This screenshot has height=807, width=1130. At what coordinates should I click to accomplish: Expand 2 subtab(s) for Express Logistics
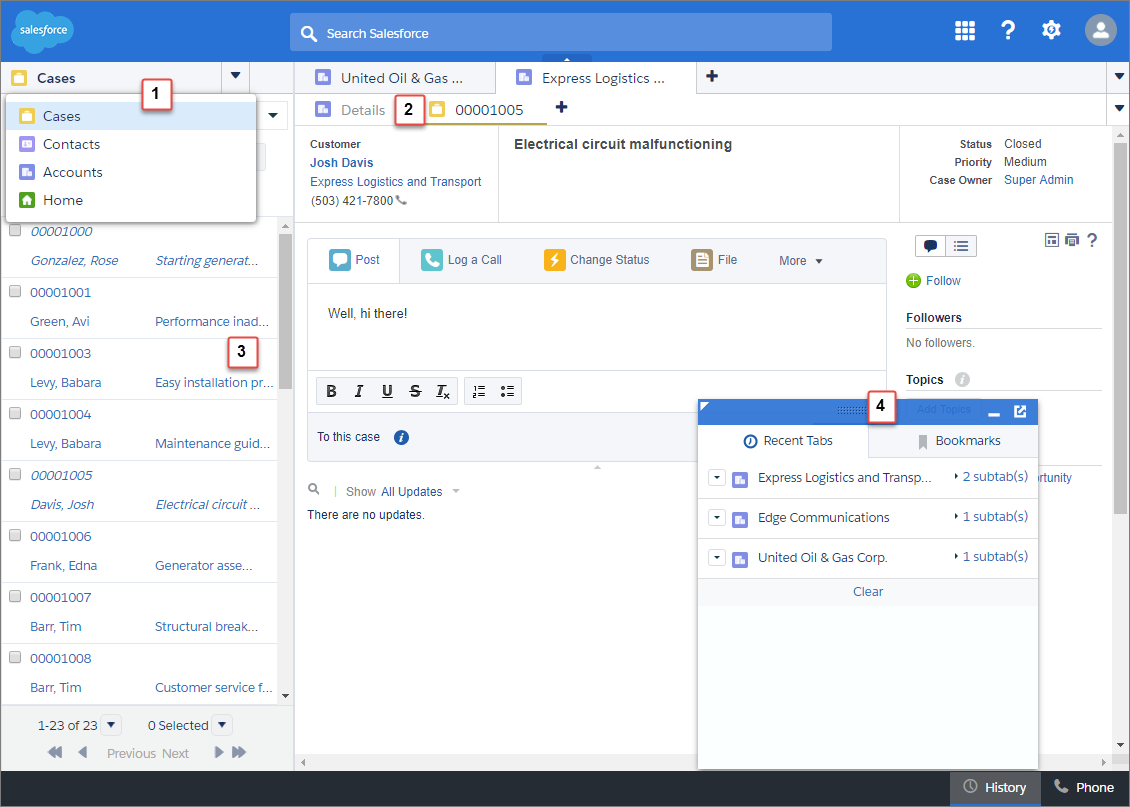991,476
